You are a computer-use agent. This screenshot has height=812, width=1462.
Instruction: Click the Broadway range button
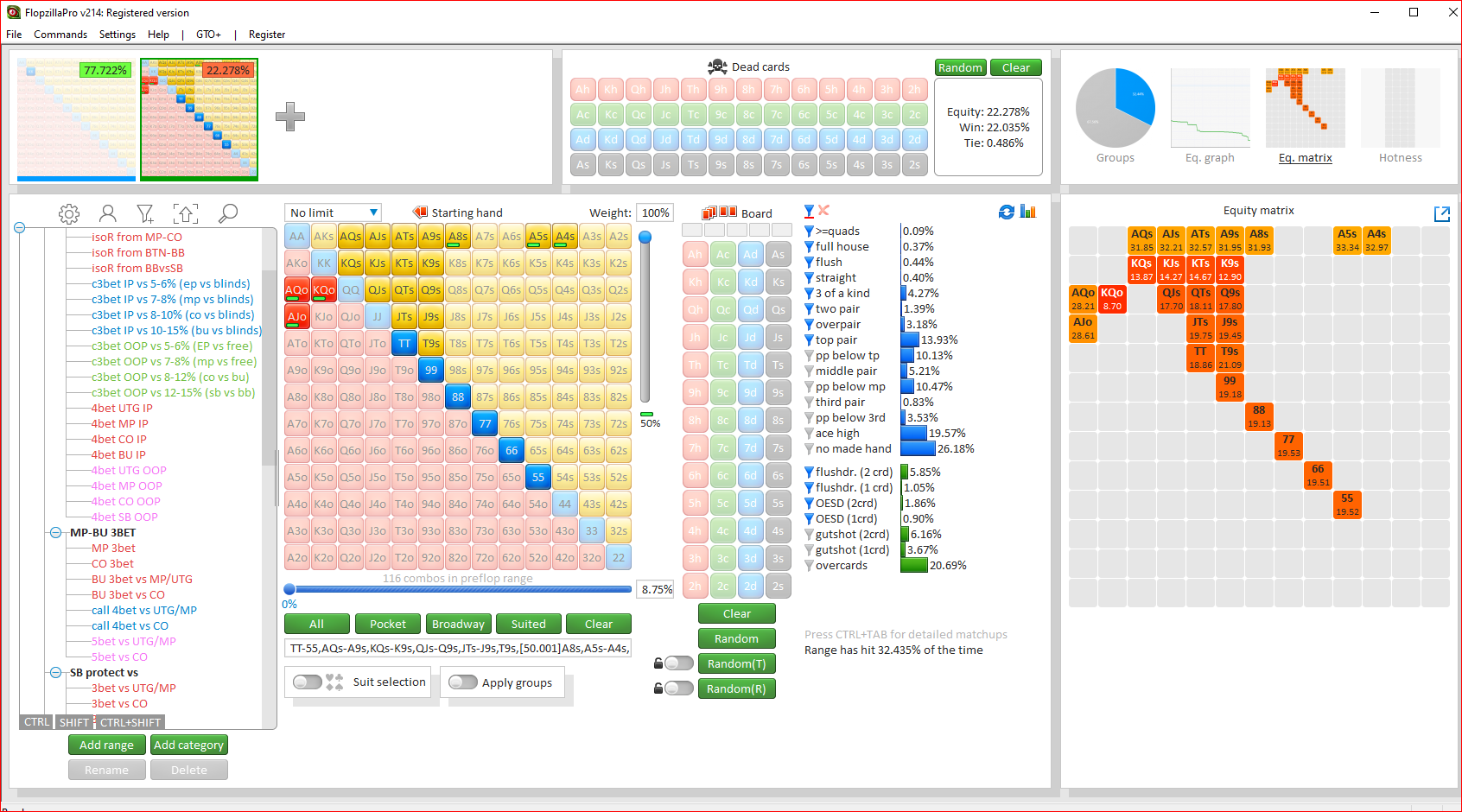(458, 624)
